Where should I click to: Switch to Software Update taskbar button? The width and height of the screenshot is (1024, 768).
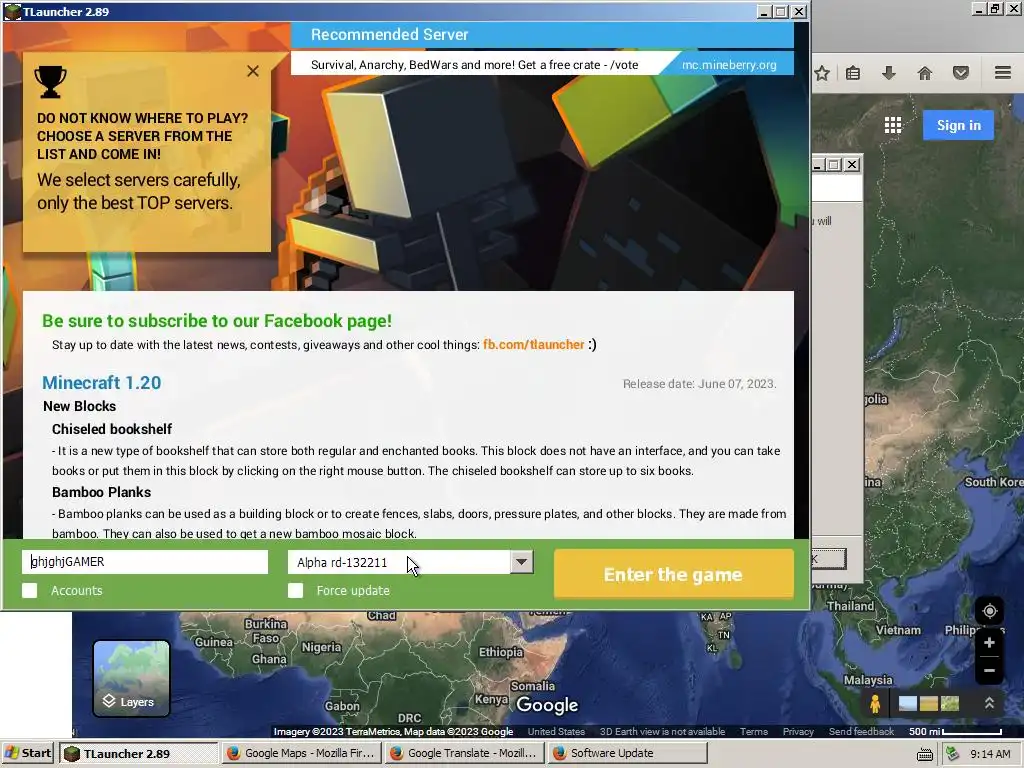click(x=627, y=753)
